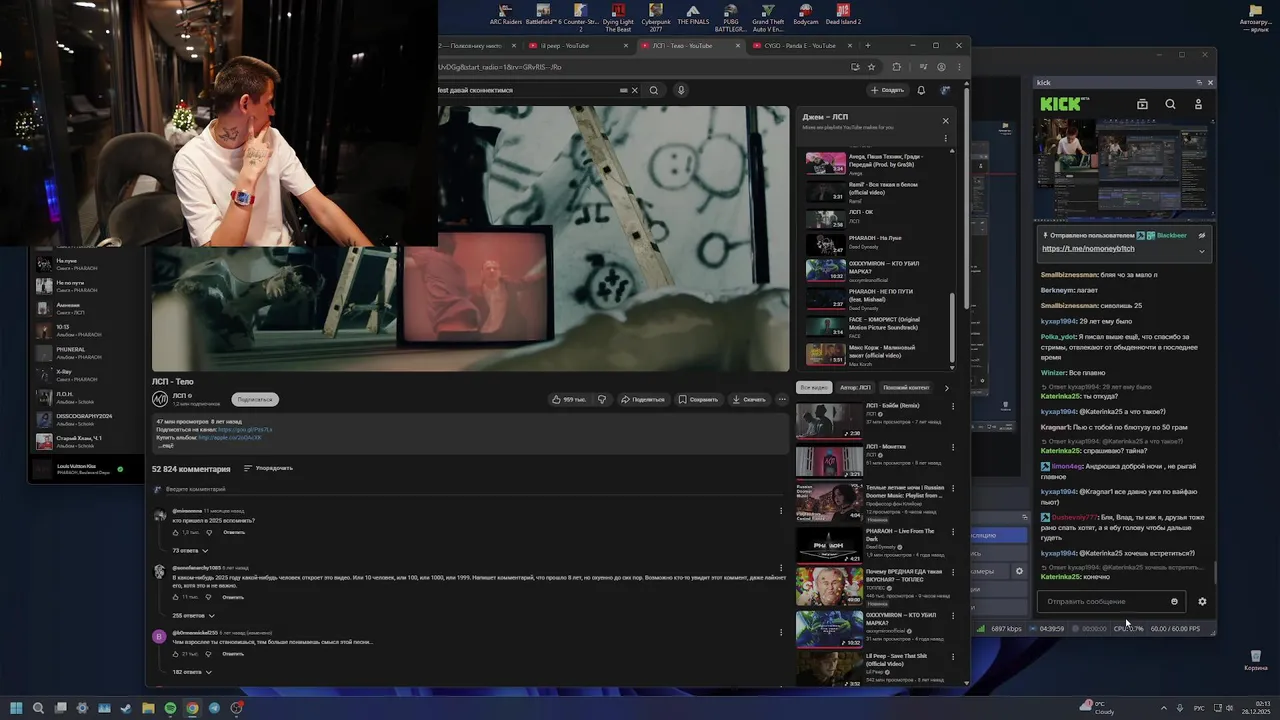Dislike the ЛСП - Тело video
Image resolution: width=1280 pixels, height=720 pixels.
pos(602,399)
